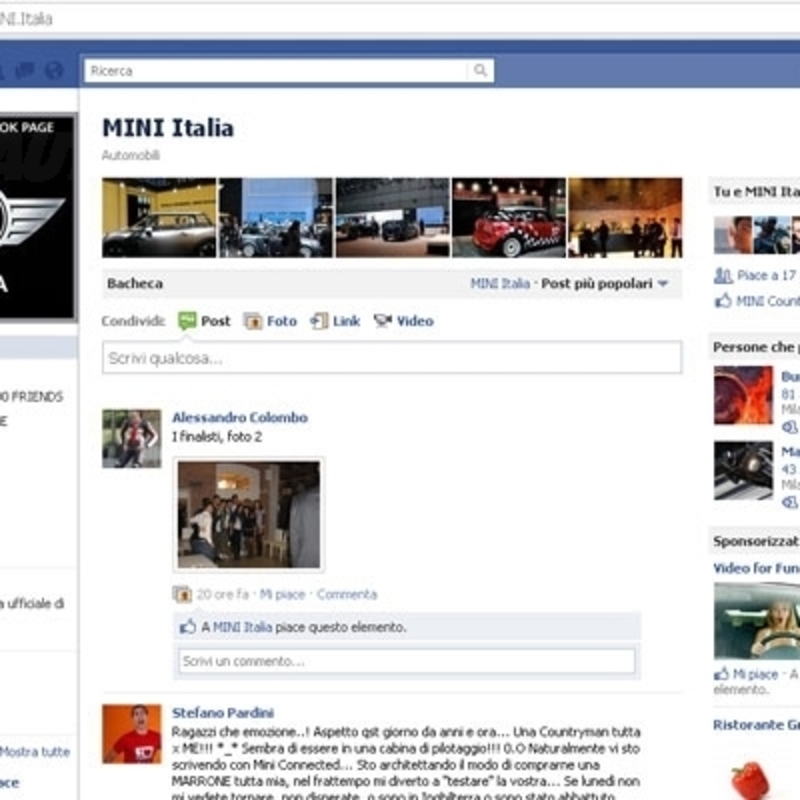Click the people icon beside Piace a 17
Screen dimensions: 800x800
pos(723,276)
